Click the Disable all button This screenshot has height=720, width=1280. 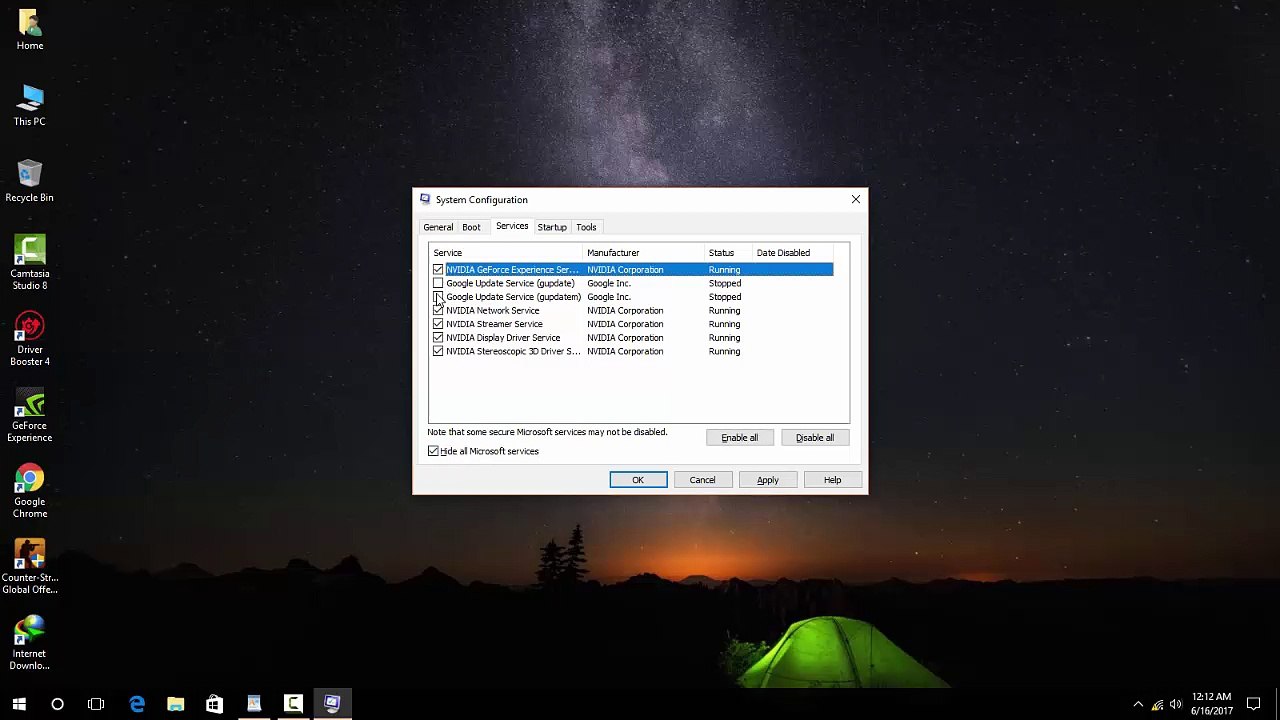click(x=815, y=438)
